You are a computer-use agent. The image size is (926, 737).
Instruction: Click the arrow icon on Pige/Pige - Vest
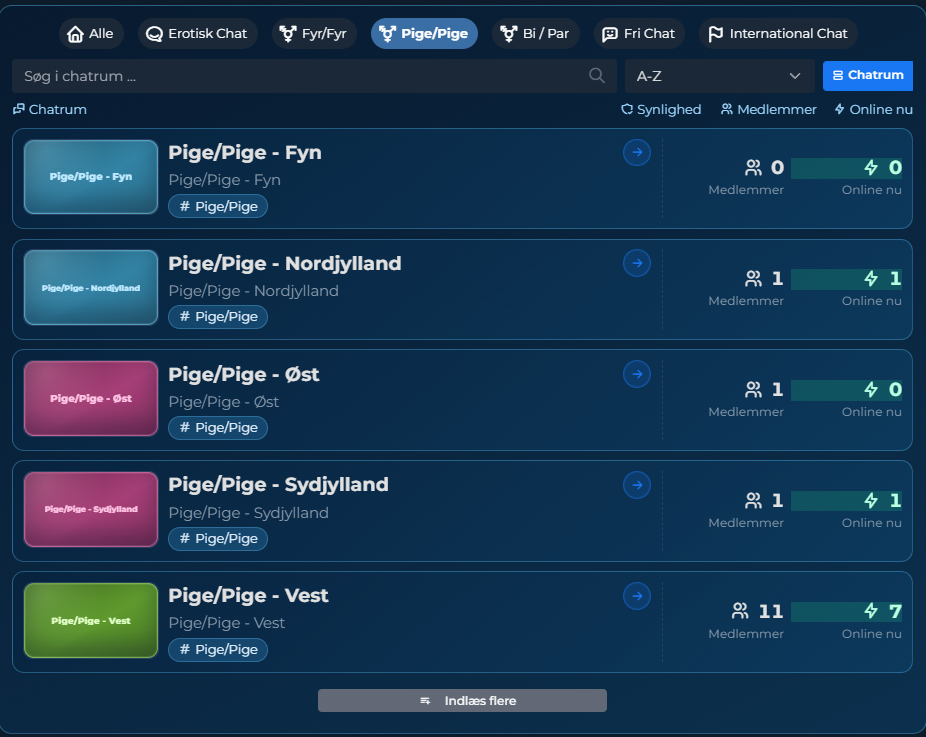click(637, 596)
